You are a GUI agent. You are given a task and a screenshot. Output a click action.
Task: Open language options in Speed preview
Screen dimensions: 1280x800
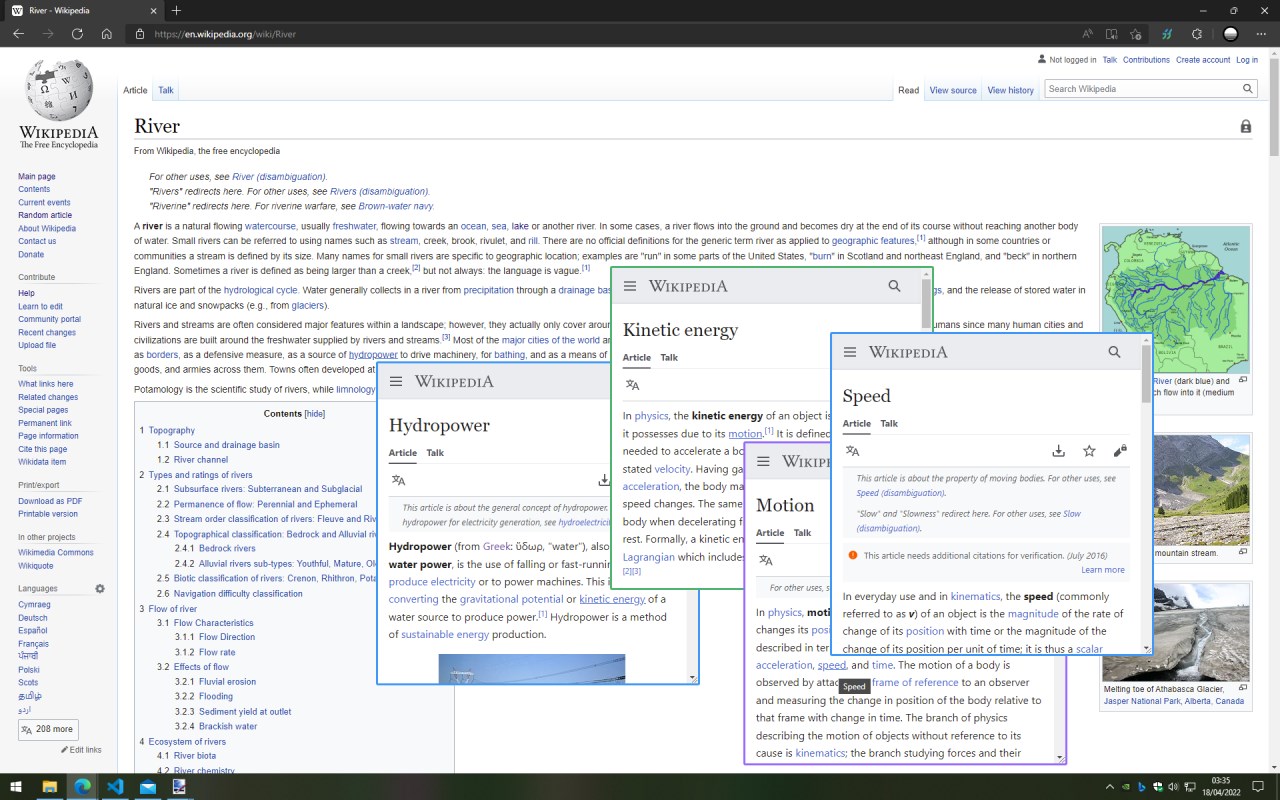pyautogui.click(x=852, y=451)
